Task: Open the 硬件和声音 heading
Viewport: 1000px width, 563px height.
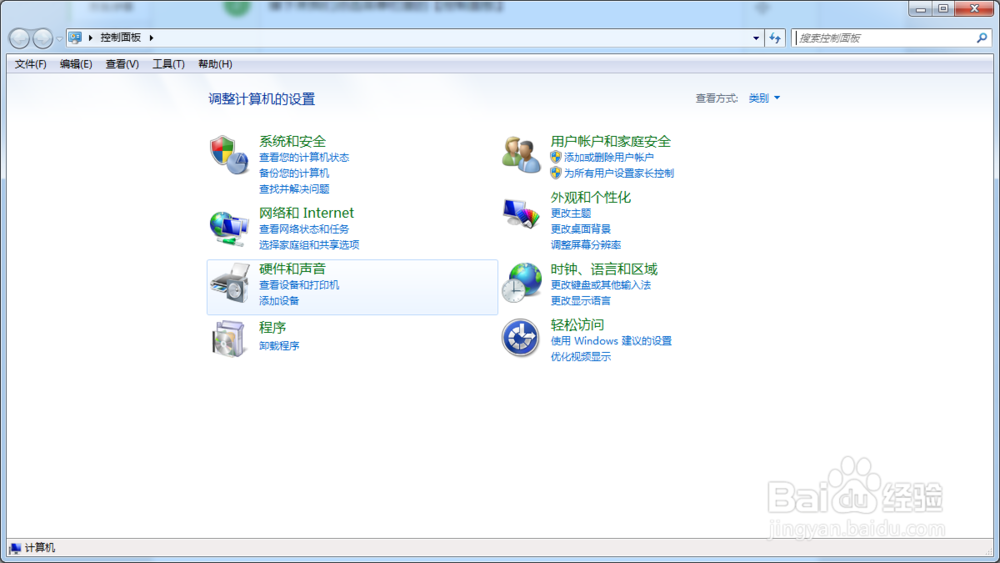Action: tap(292, 269)
